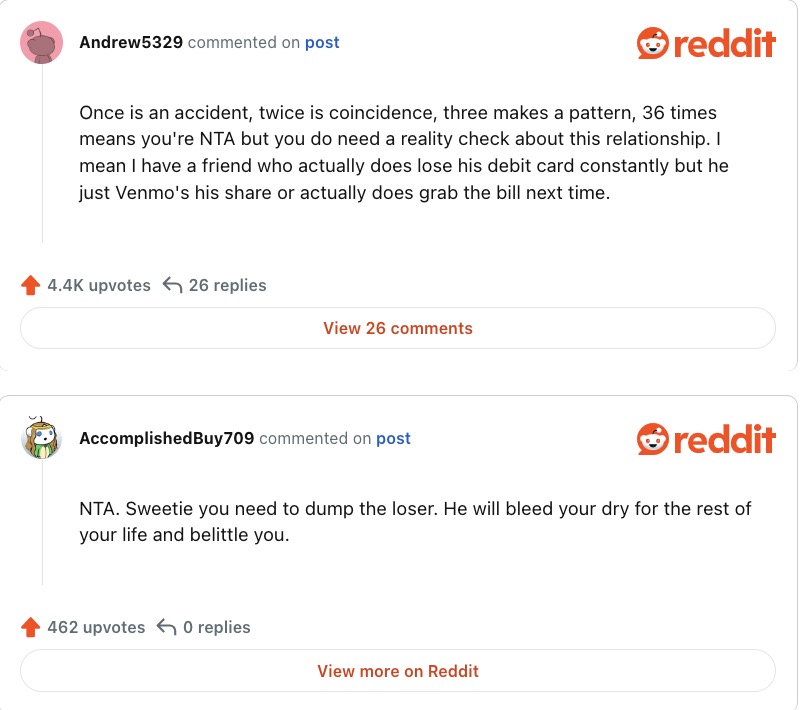
Task: Open the AccomplishedBuy709 username link
Action: pyautogui.click(x=166, y=438)
